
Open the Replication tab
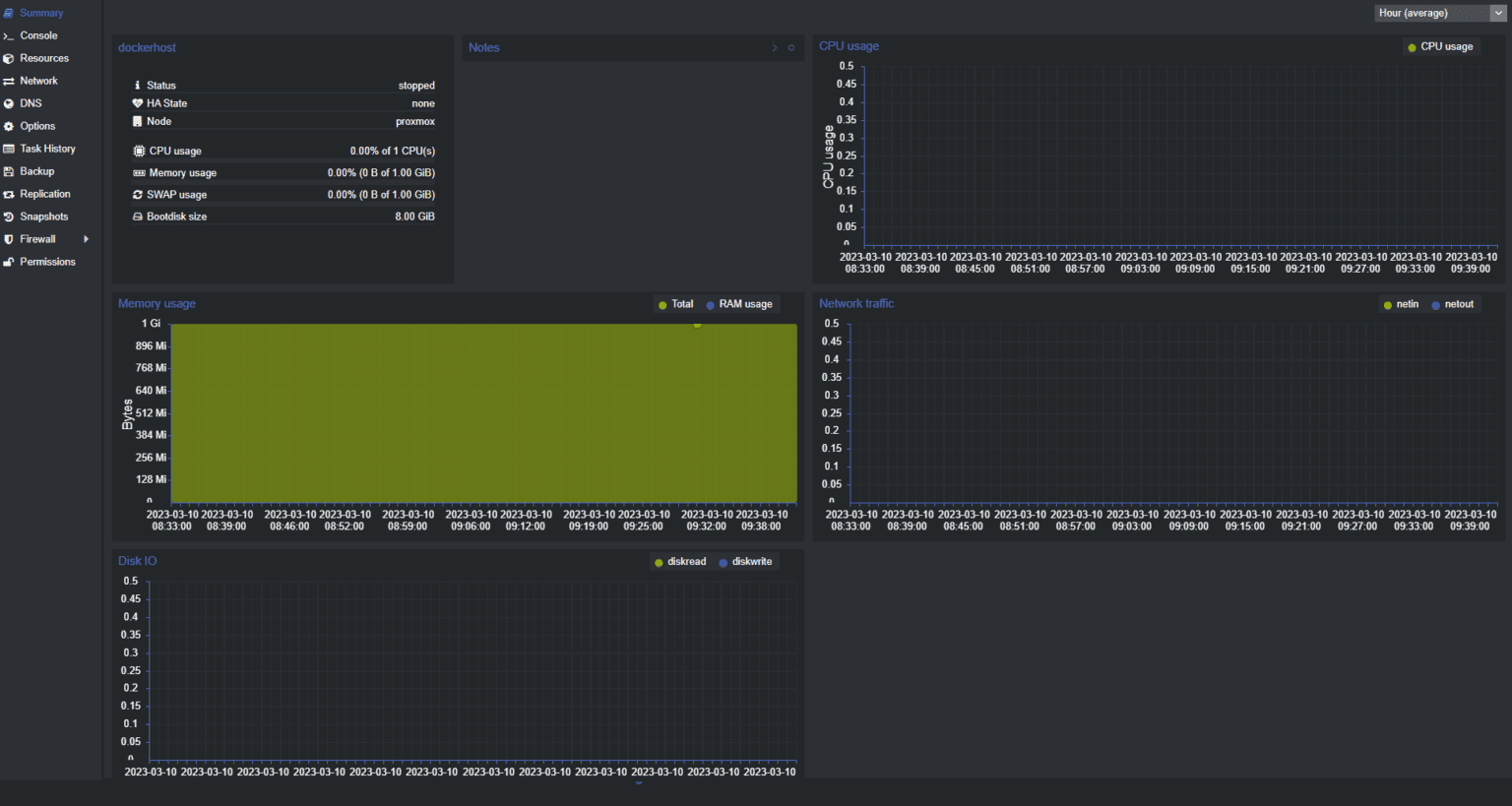pyautogui.click(x=45, y=194)
